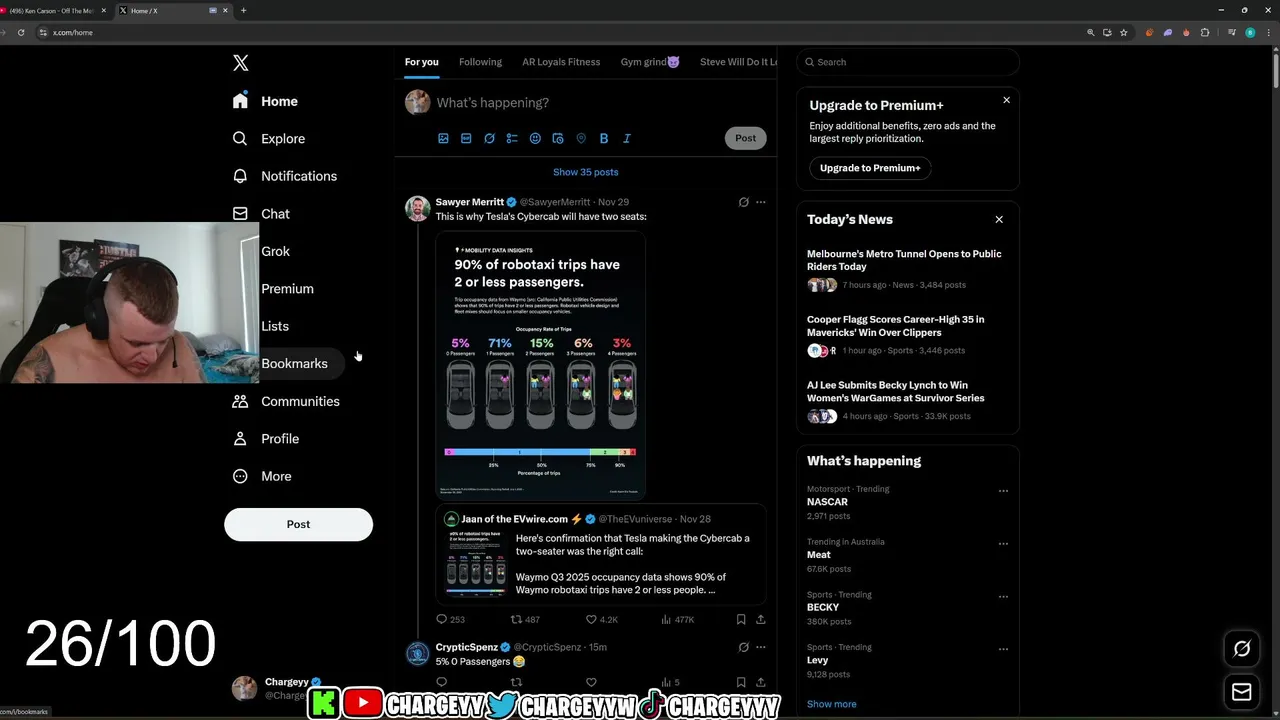Open more options on CrypticSpenz post
The width and height of the screenshot is (1280, 720).
click(761, 648)
